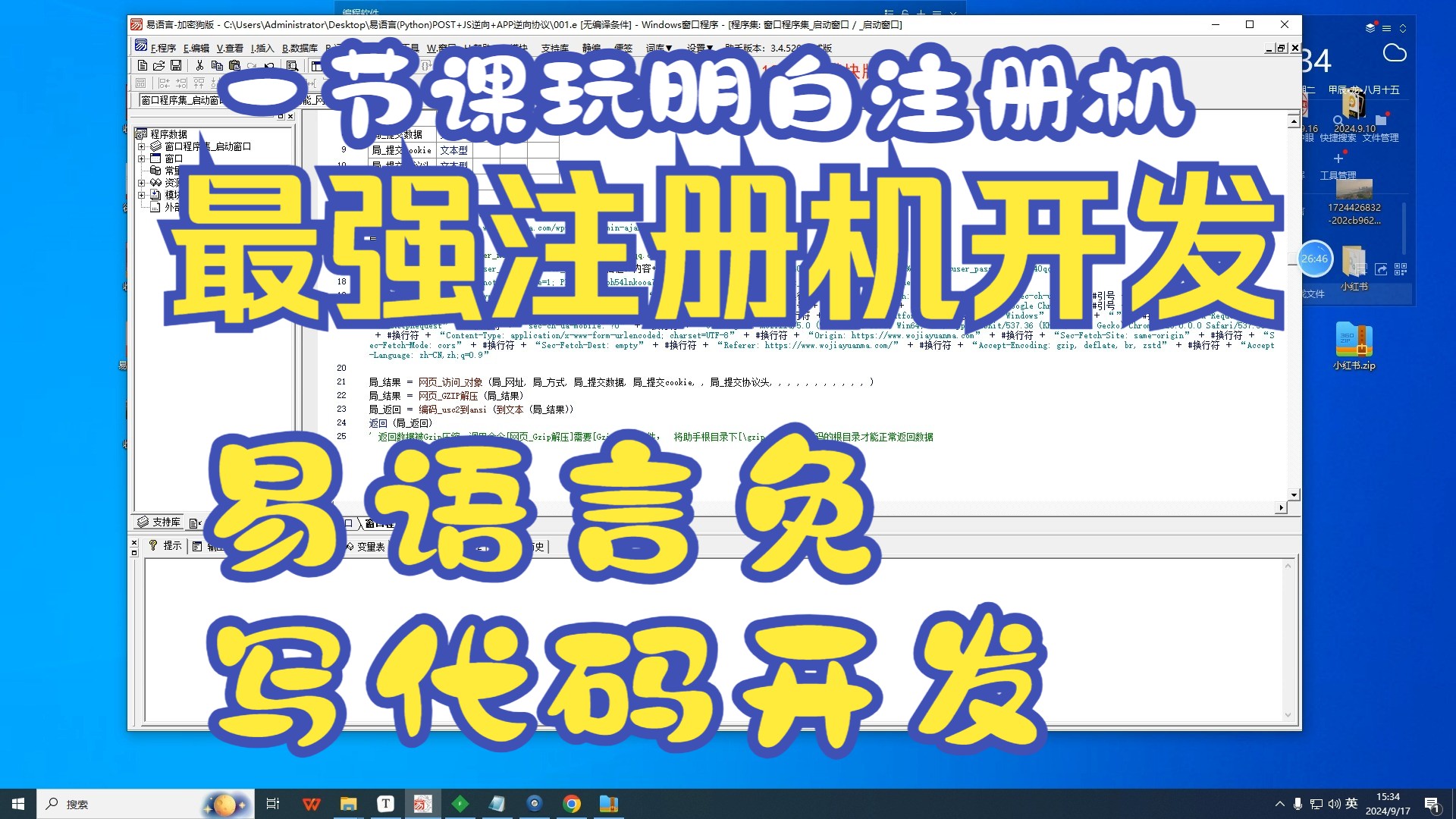Click the Open file toolbar icon
The image size is (1456, 819).
(159, 66)
